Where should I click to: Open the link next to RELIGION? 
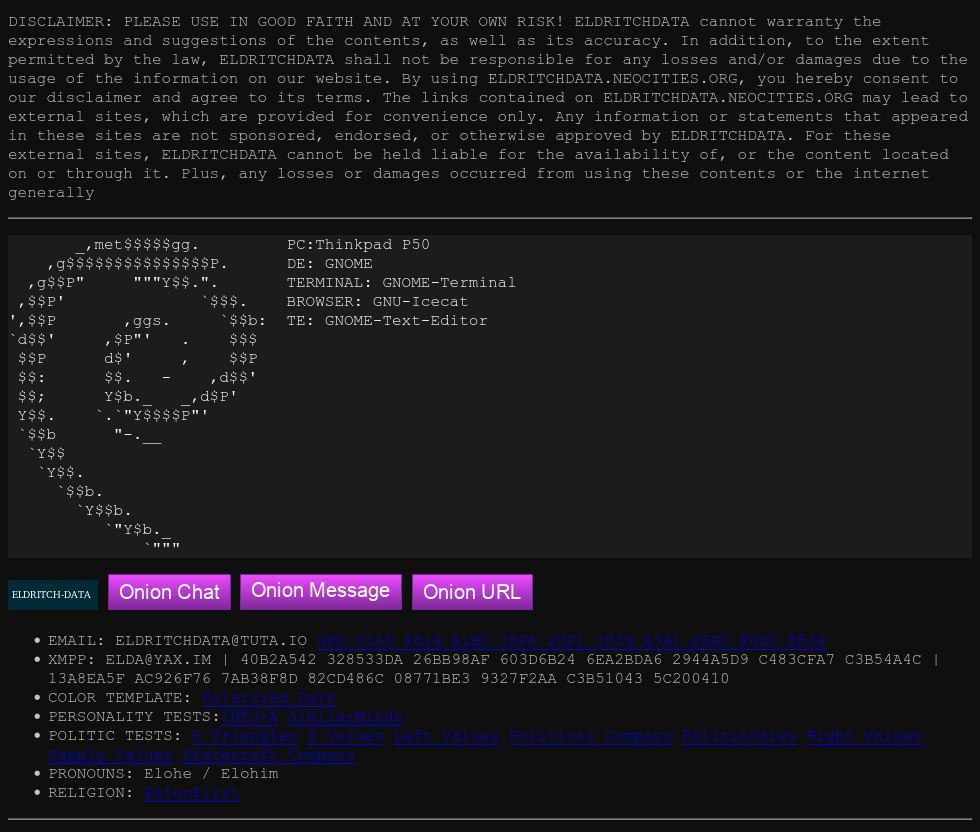point(191,793)
